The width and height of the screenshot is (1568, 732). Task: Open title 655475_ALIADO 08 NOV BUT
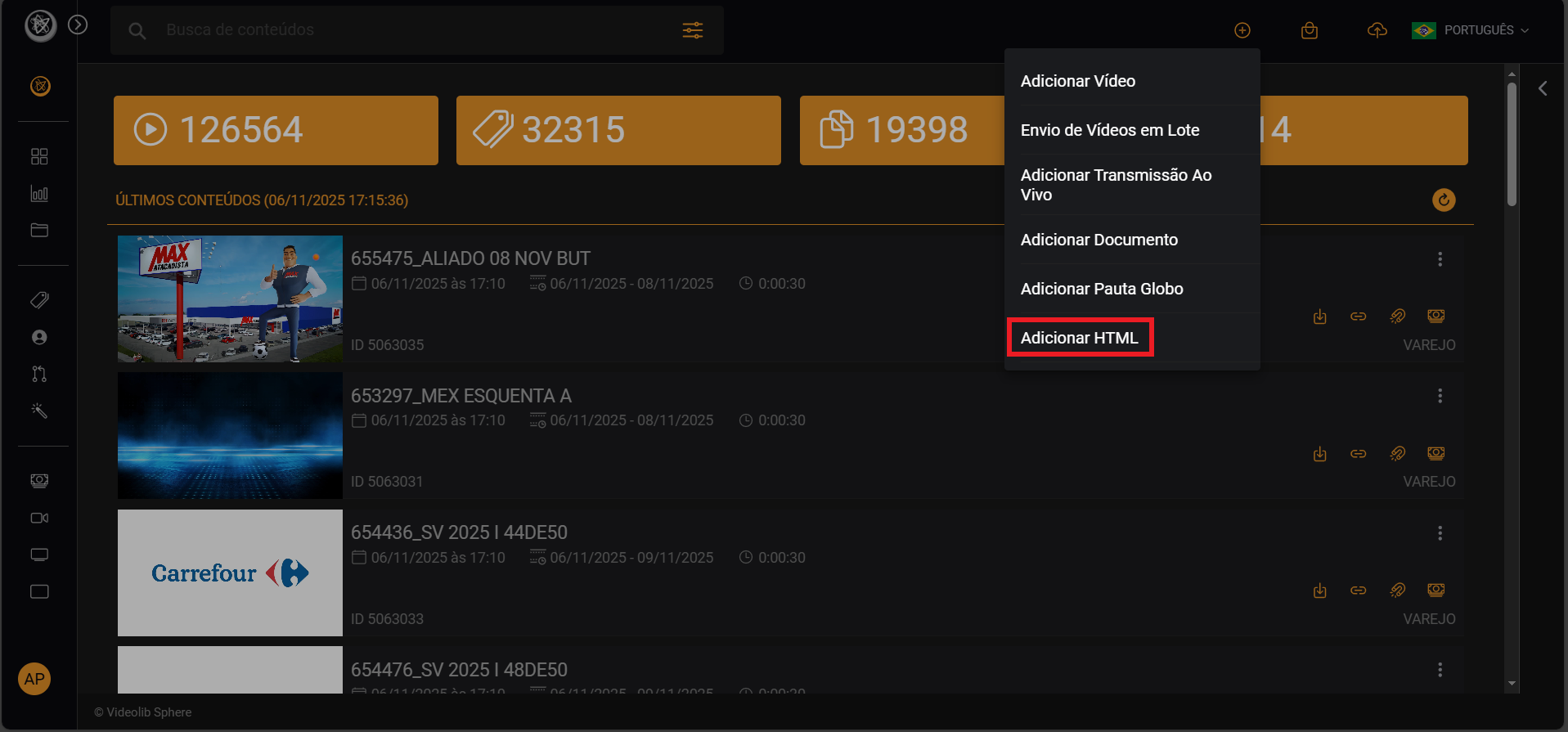tap(470, 258)
